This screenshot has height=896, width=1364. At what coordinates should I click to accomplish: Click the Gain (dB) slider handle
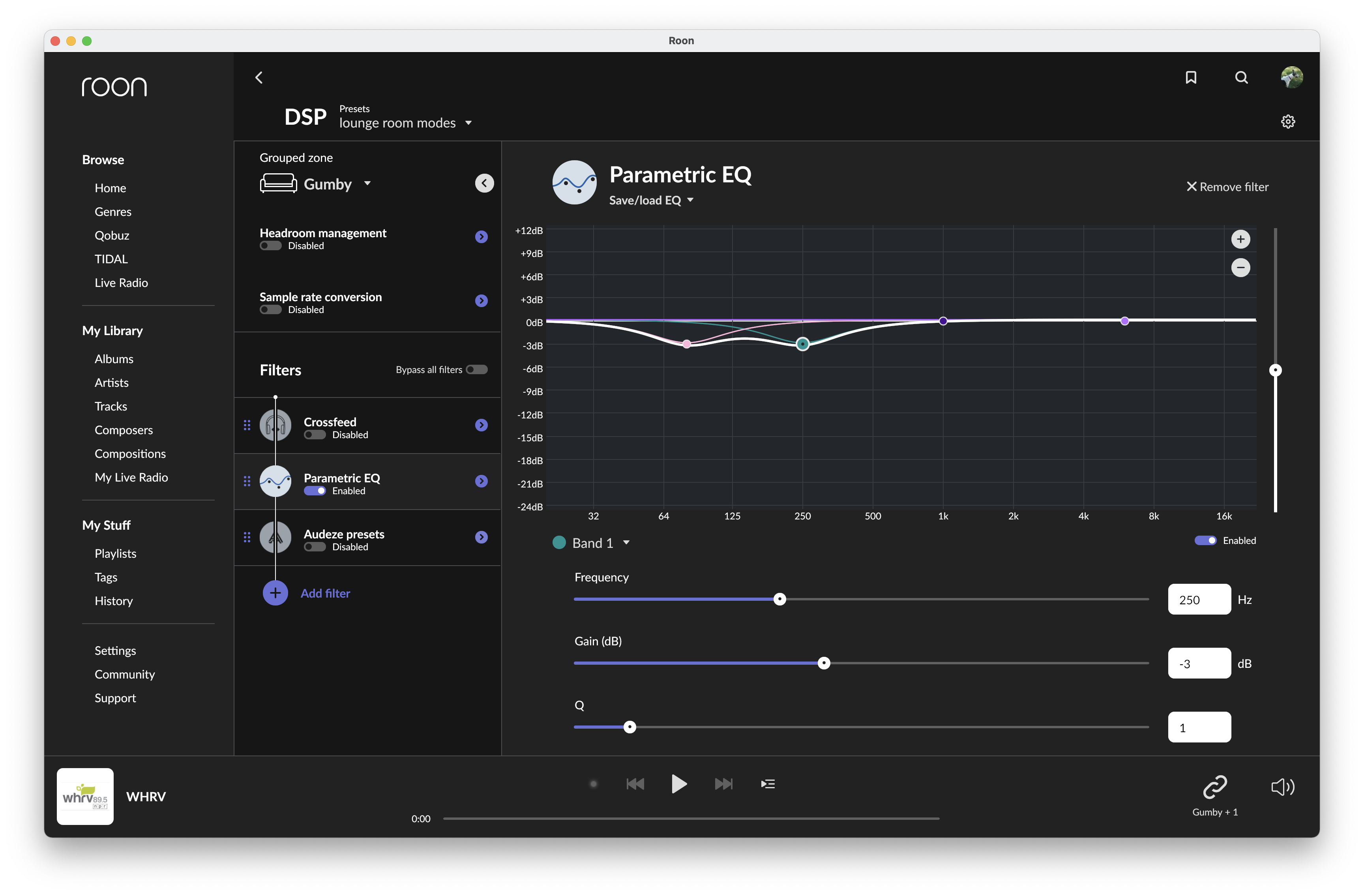point(824,663)
